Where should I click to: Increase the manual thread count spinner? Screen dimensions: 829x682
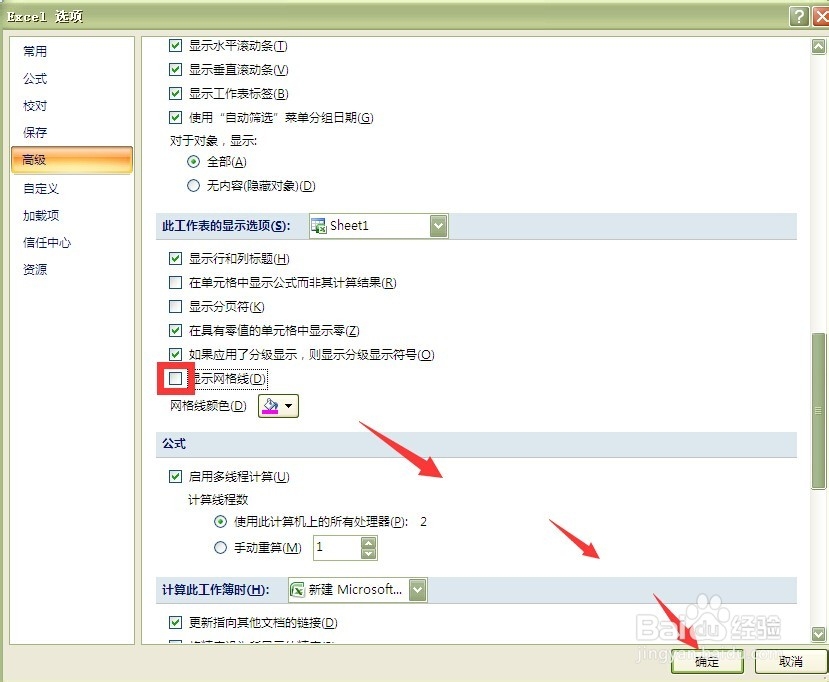[x=369, y=542]
